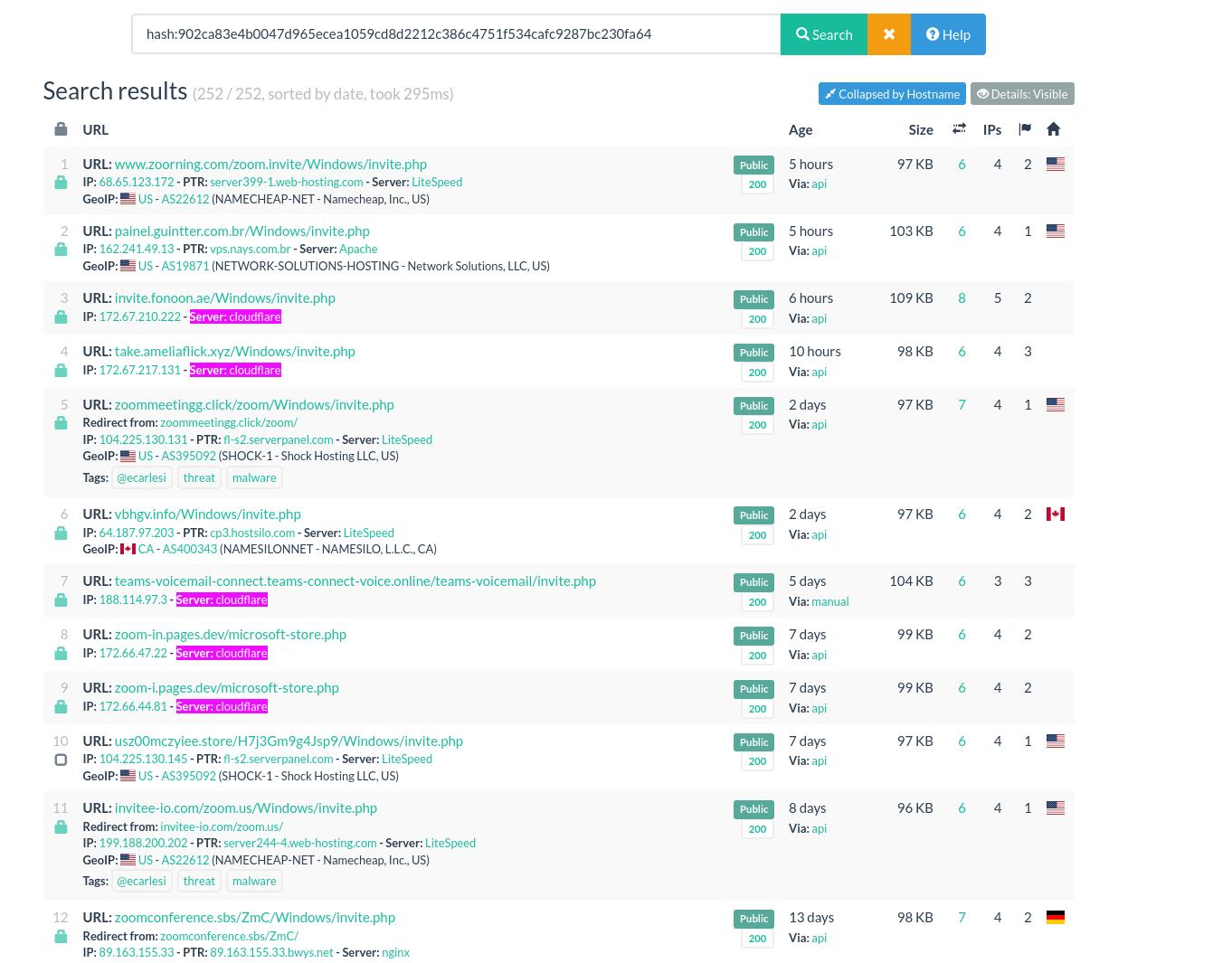Click the lock icon in the table header
Screen dimensions: 1232x963
point(61,129)
